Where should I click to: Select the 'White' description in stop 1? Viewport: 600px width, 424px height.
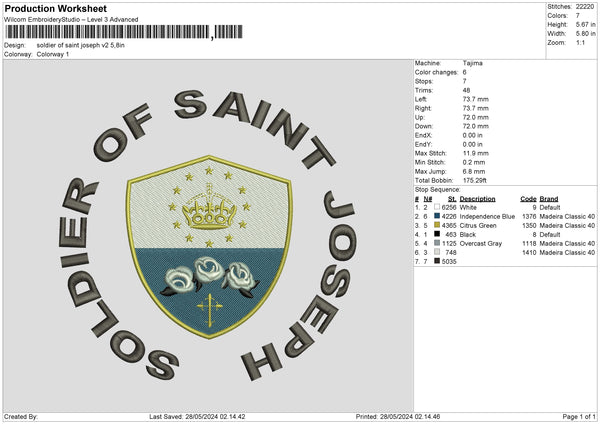click(x=468, y=207)
